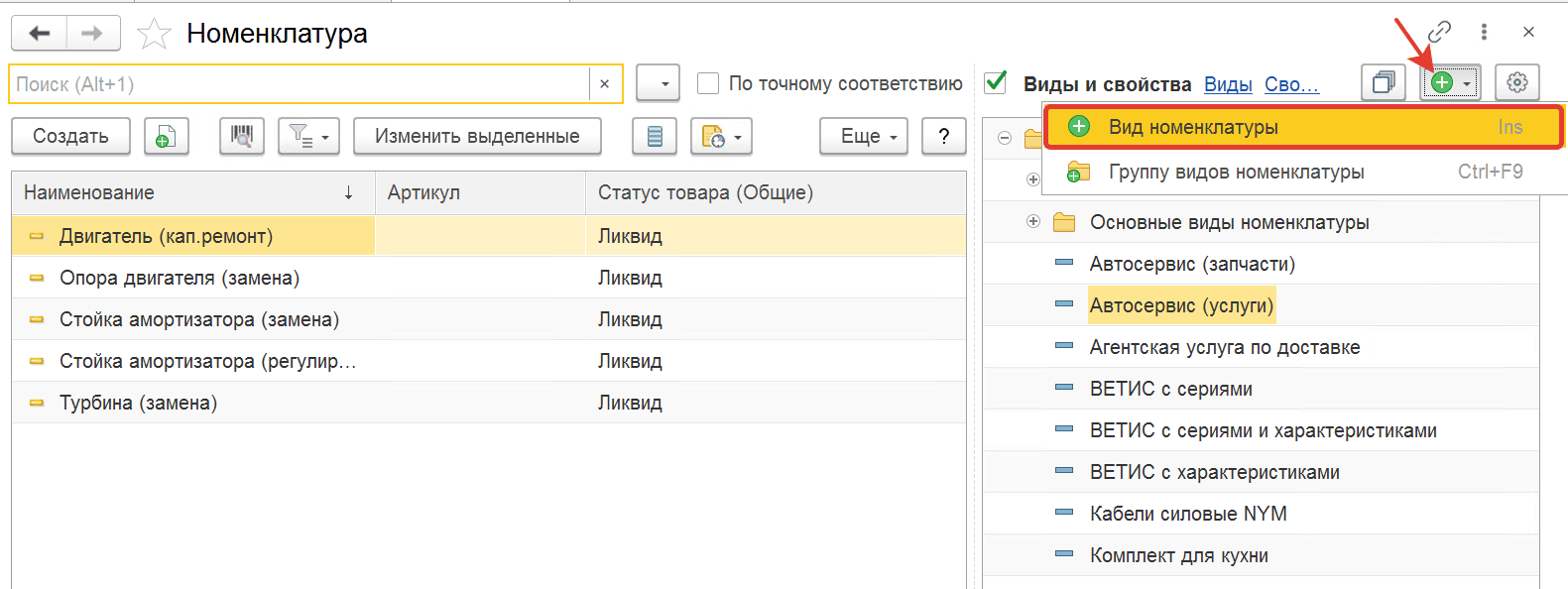Select Автосервис (запчасти) in the tree

click(x=1192, y=264)
